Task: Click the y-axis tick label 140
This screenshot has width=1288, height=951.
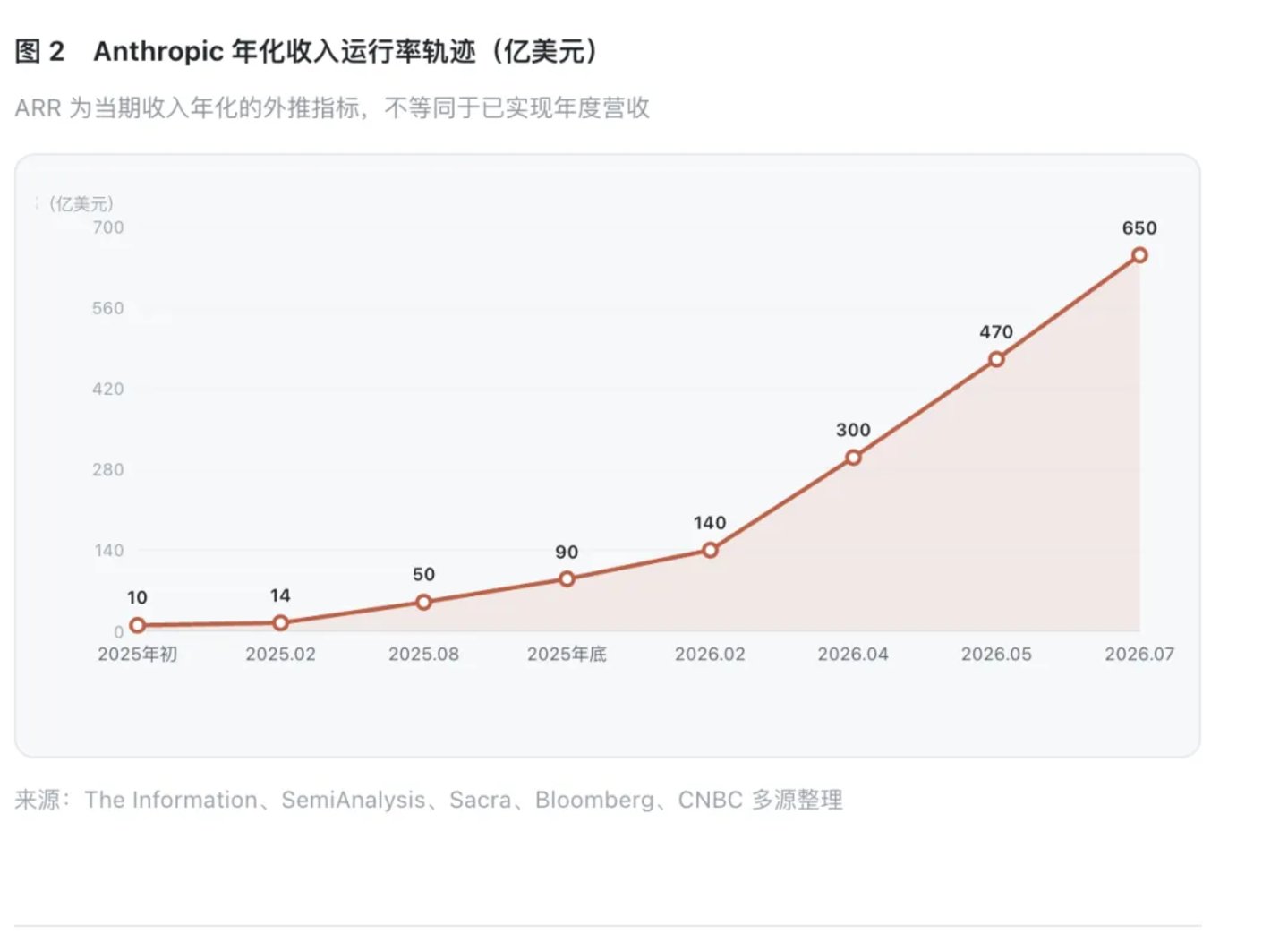Action: point(109,550)
